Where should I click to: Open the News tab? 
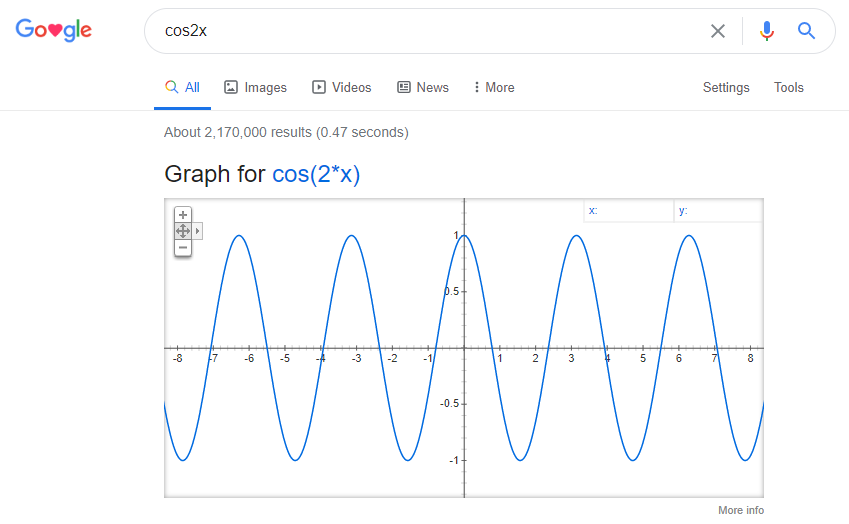pyautogui.click(x=423, y=88)
